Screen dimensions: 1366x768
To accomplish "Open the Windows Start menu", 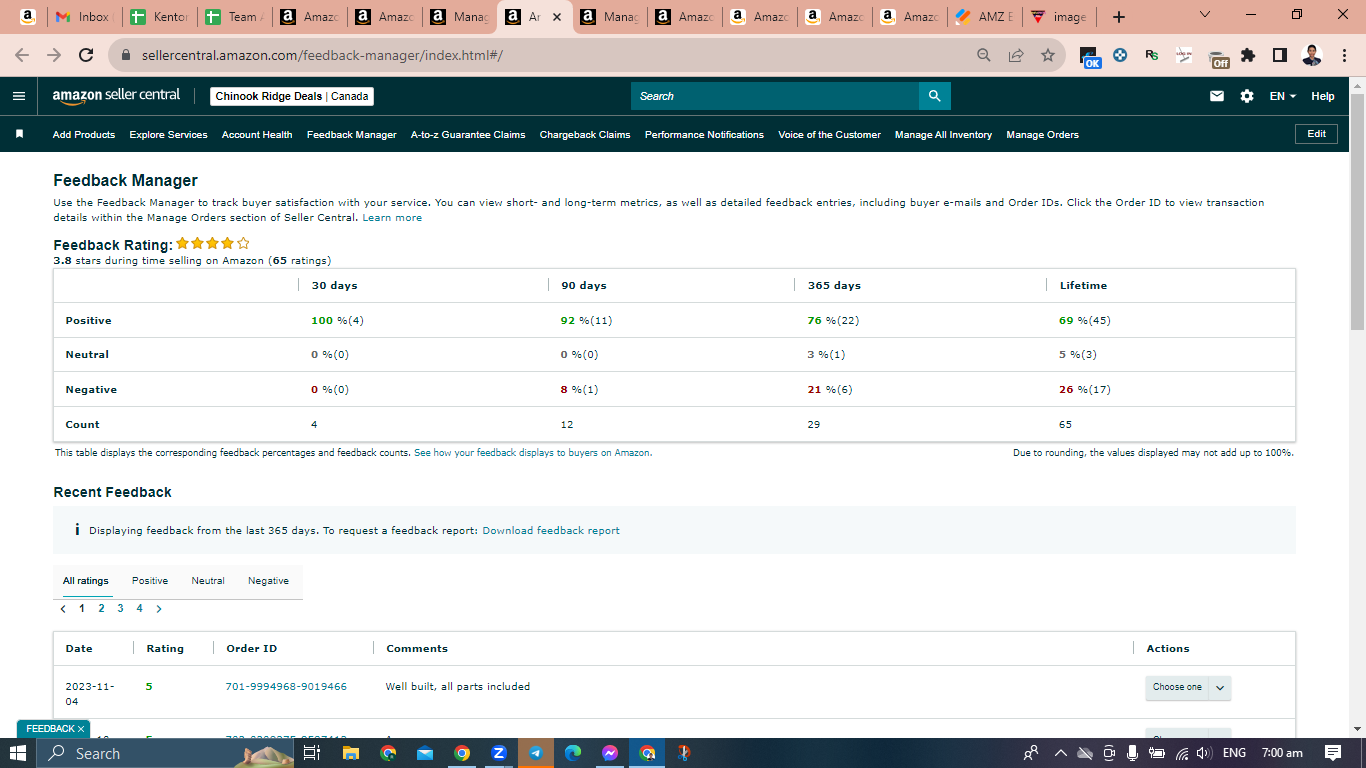I will pos(18,753).
